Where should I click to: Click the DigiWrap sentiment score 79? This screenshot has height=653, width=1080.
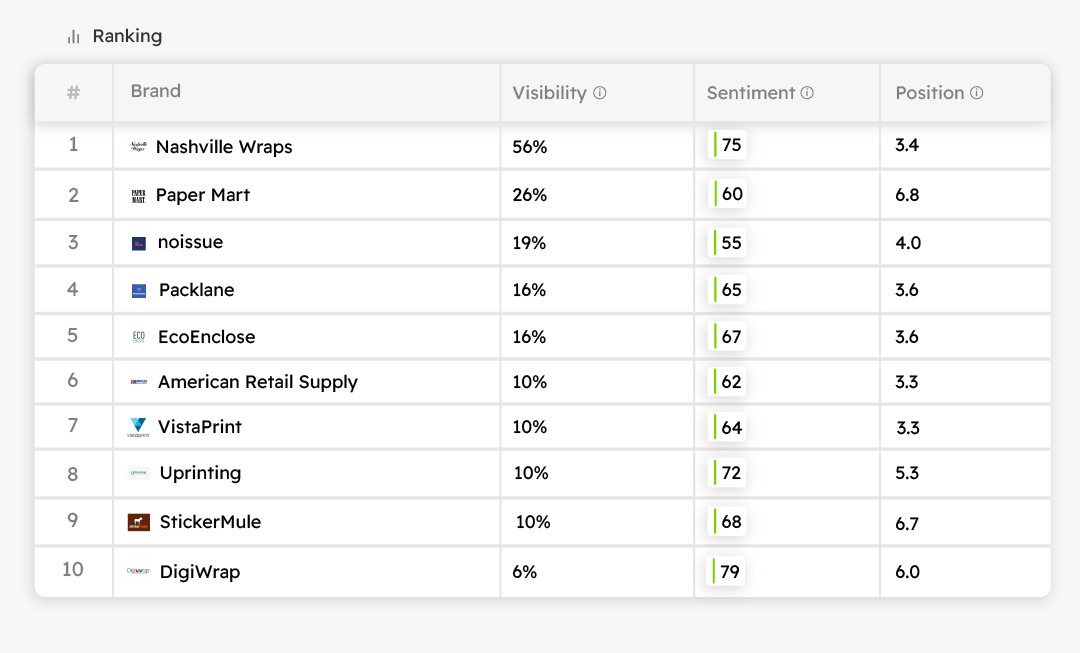[731, 572]
